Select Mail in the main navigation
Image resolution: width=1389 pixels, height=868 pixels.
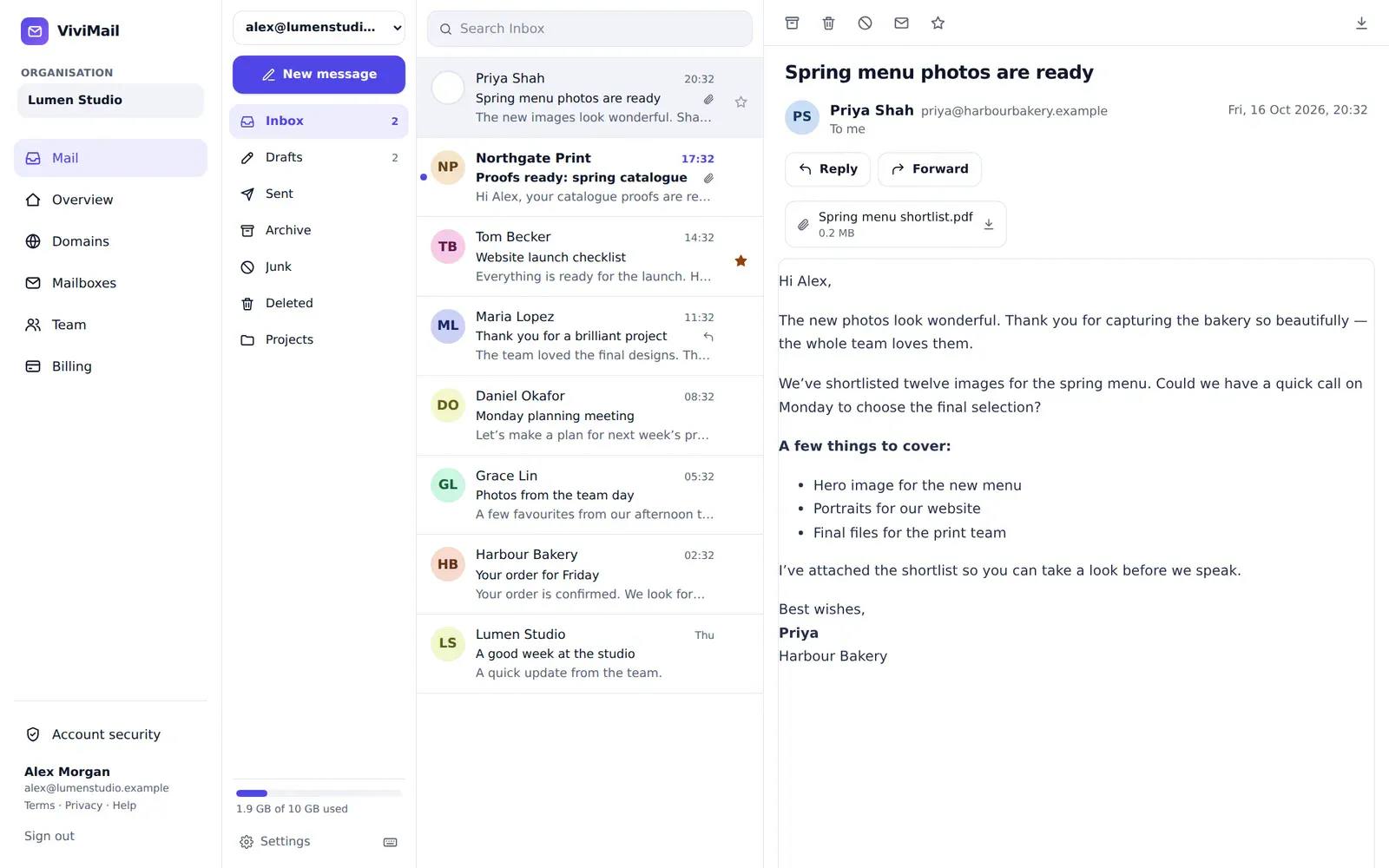pos(110,158)
